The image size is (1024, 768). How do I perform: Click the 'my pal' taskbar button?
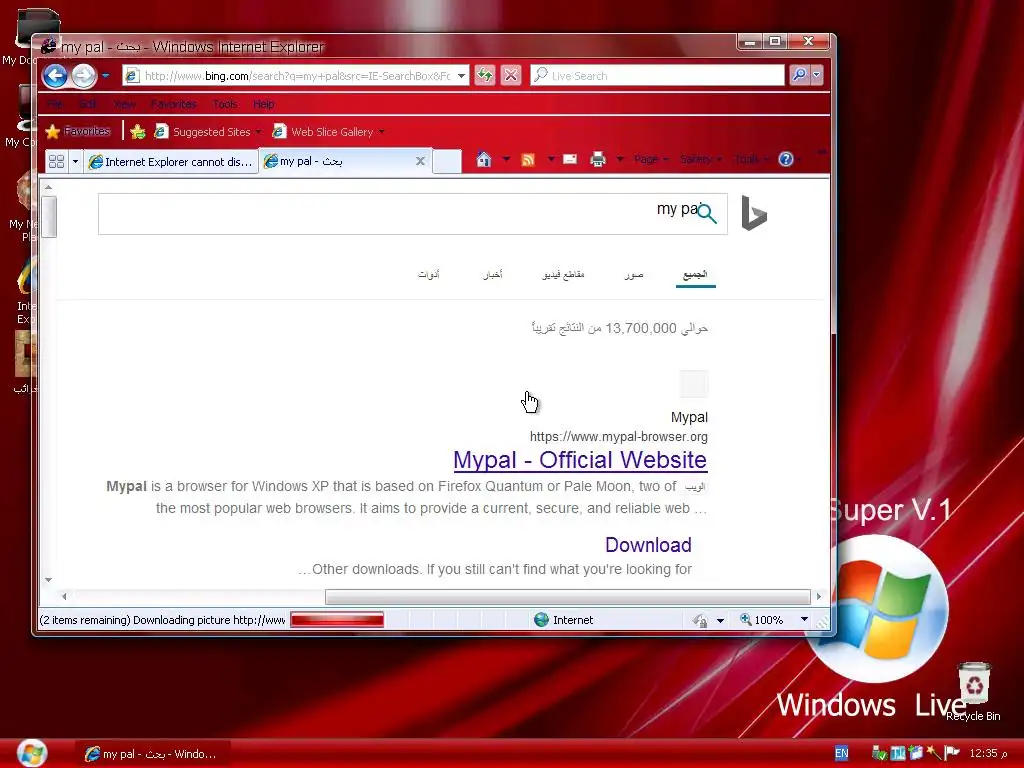(152, 754)
